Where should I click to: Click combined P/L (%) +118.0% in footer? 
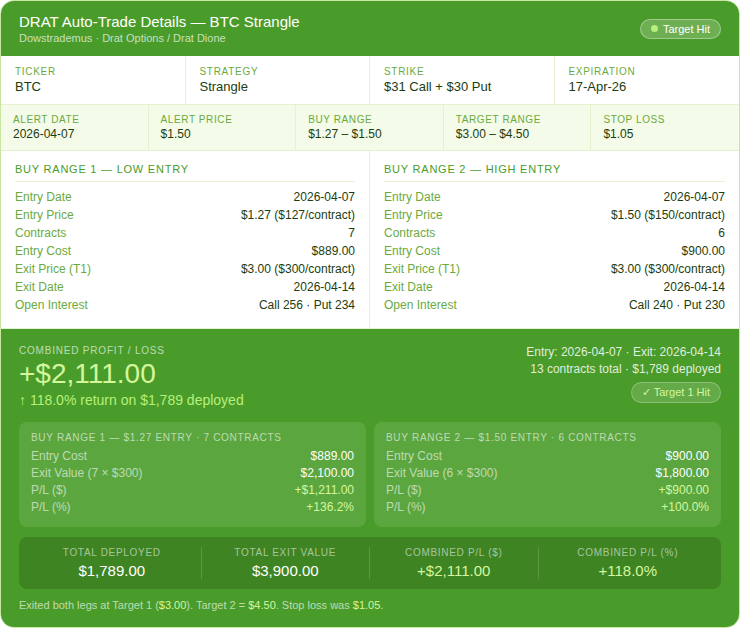click(627, 571)
